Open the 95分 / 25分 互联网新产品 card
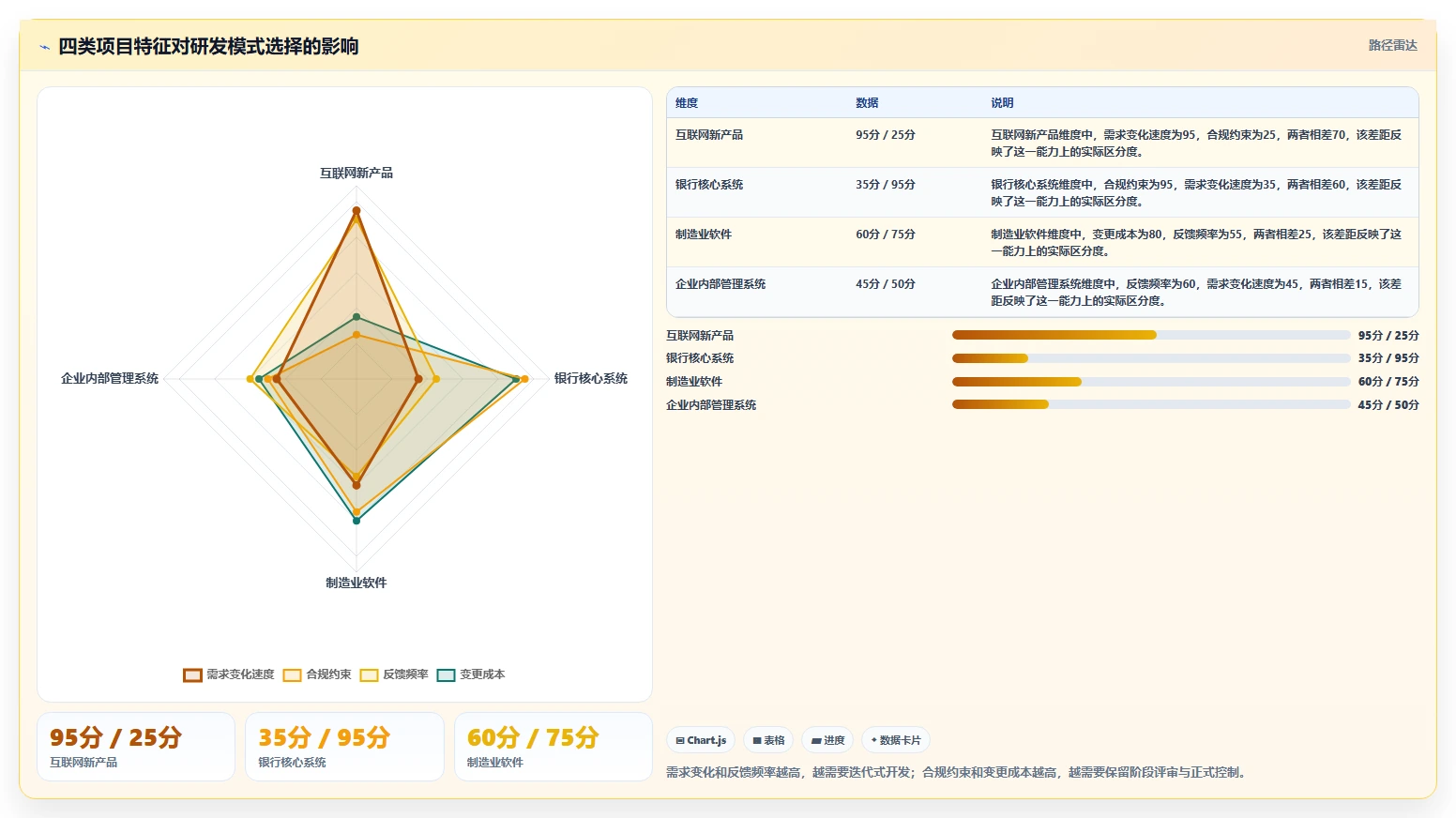1456x818 pixels. click(136, 747)
